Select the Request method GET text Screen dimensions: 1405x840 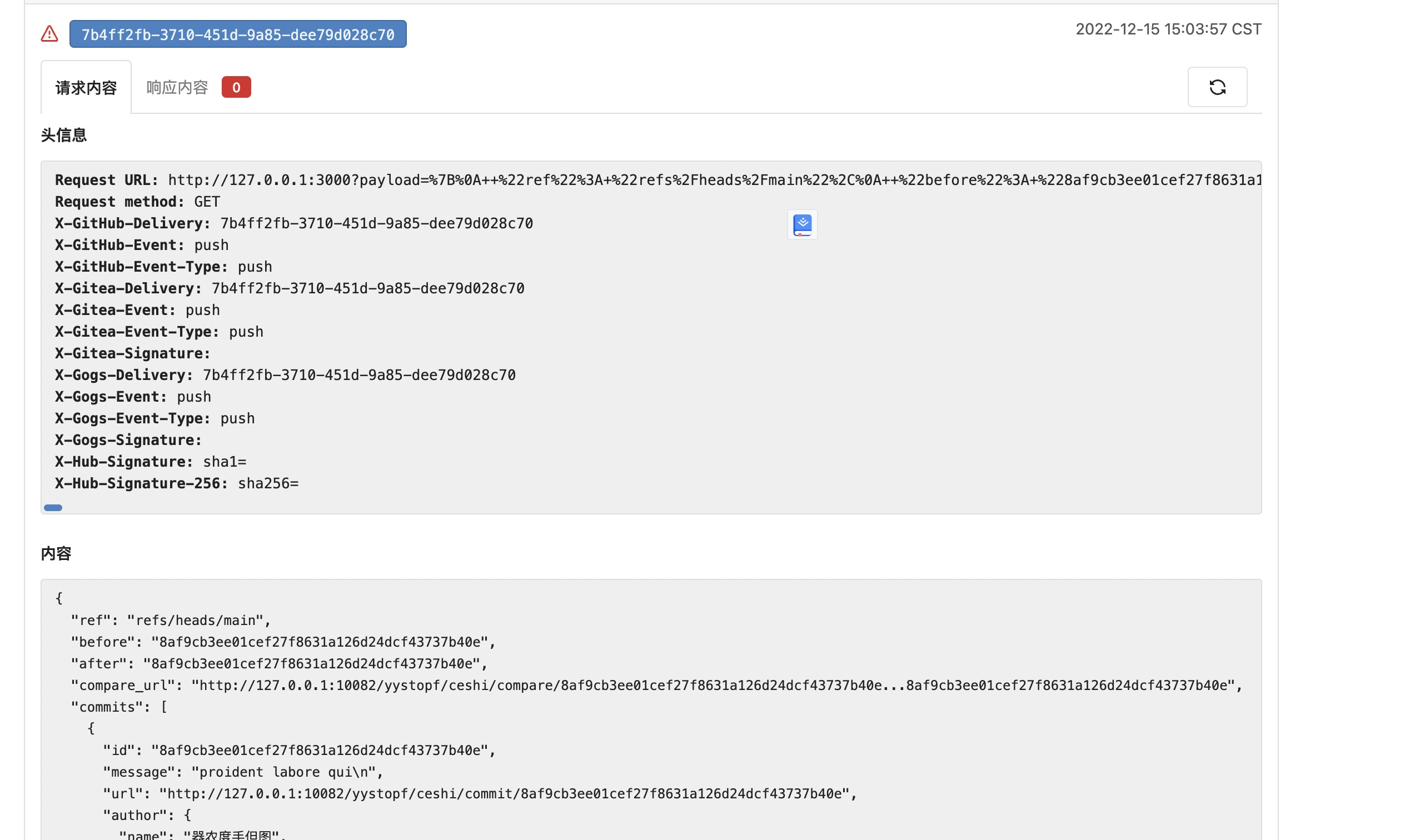coord(207,201)
